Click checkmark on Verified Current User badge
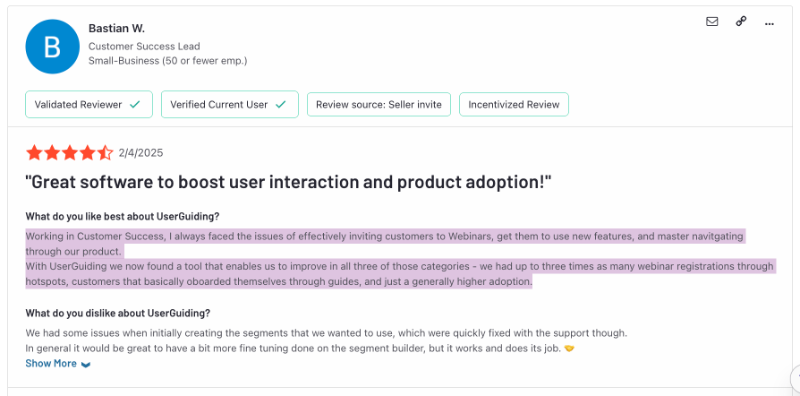The width and height of the screenshot is (800, 396). pyautogui.click(x=281, y=105)
